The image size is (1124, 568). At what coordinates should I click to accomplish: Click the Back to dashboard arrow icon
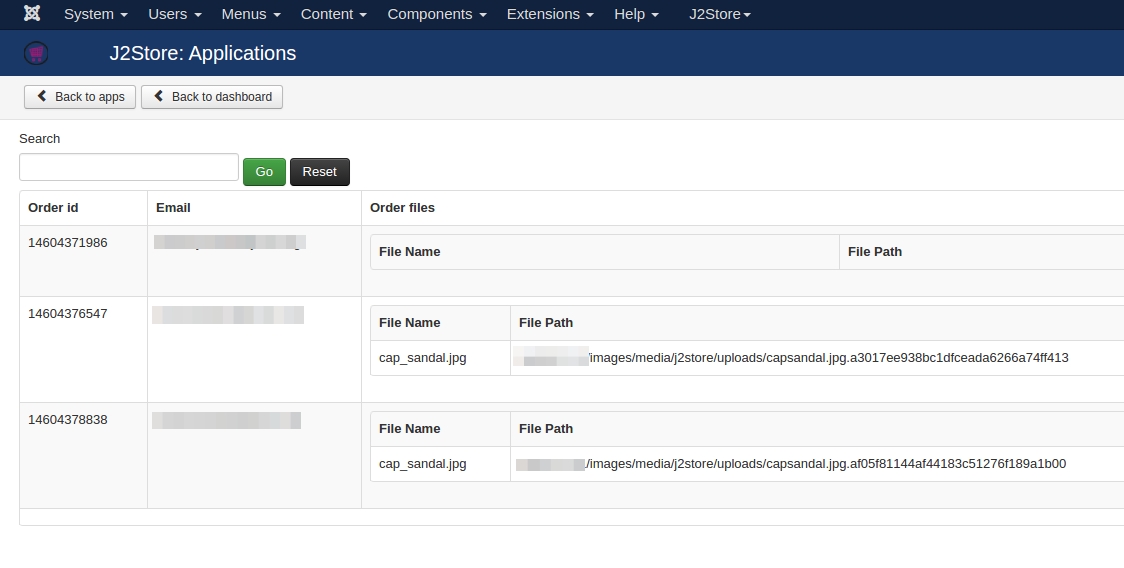158,96
